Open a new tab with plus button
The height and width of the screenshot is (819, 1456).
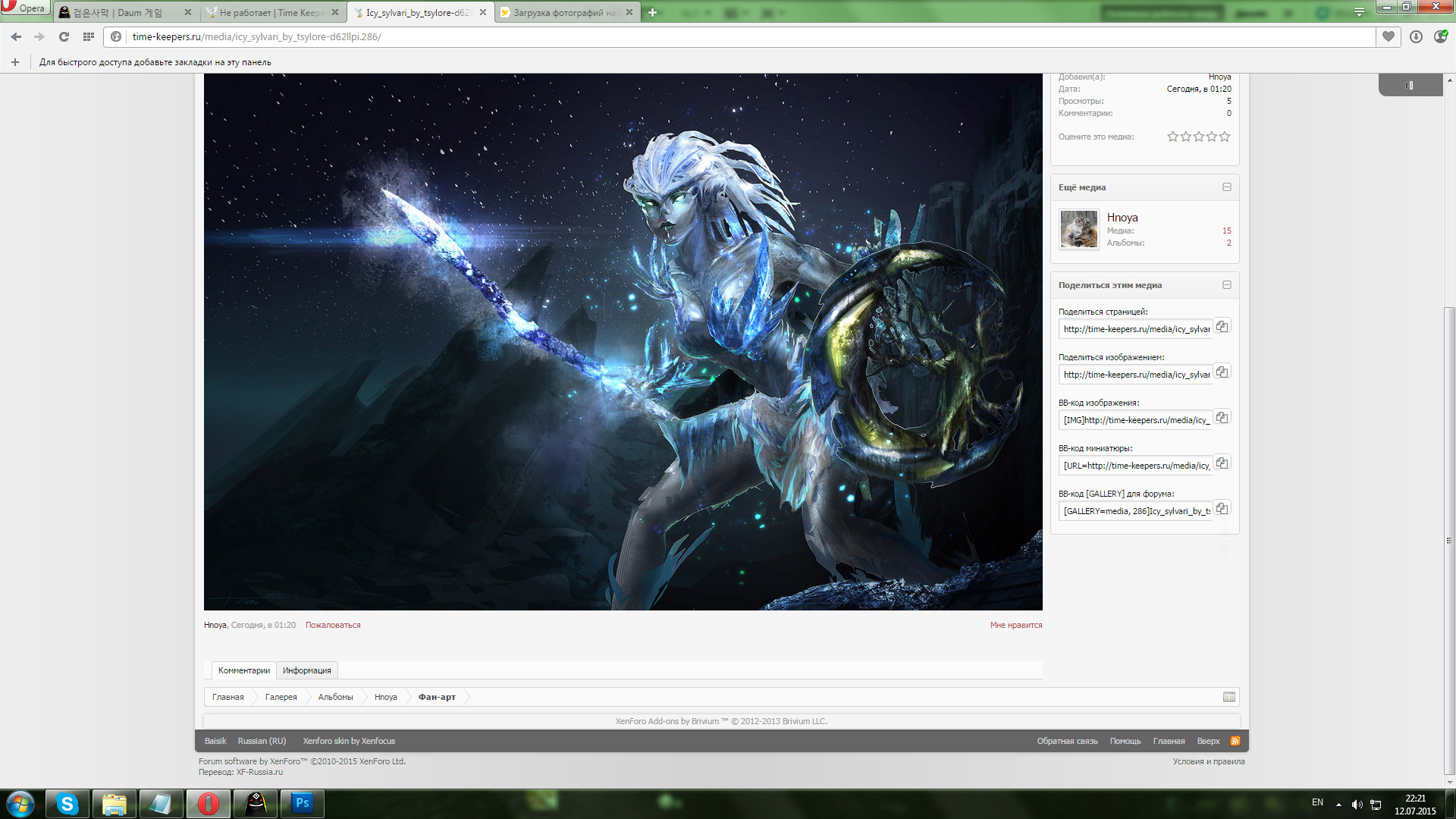(652, 12)
